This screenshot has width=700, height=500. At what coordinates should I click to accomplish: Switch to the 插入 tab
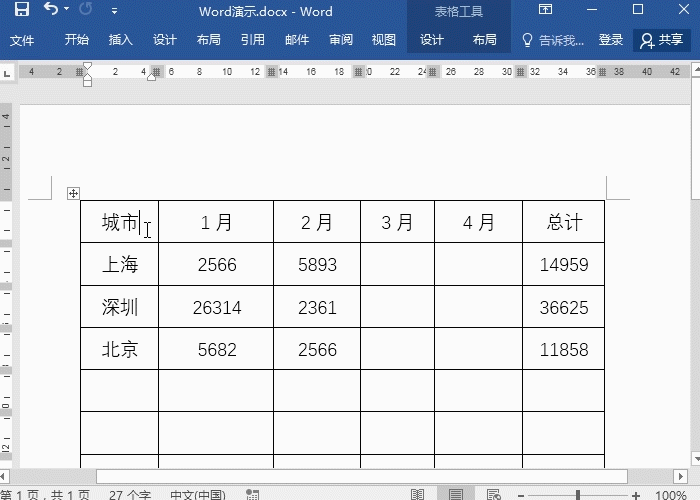[x=121, y=40]
